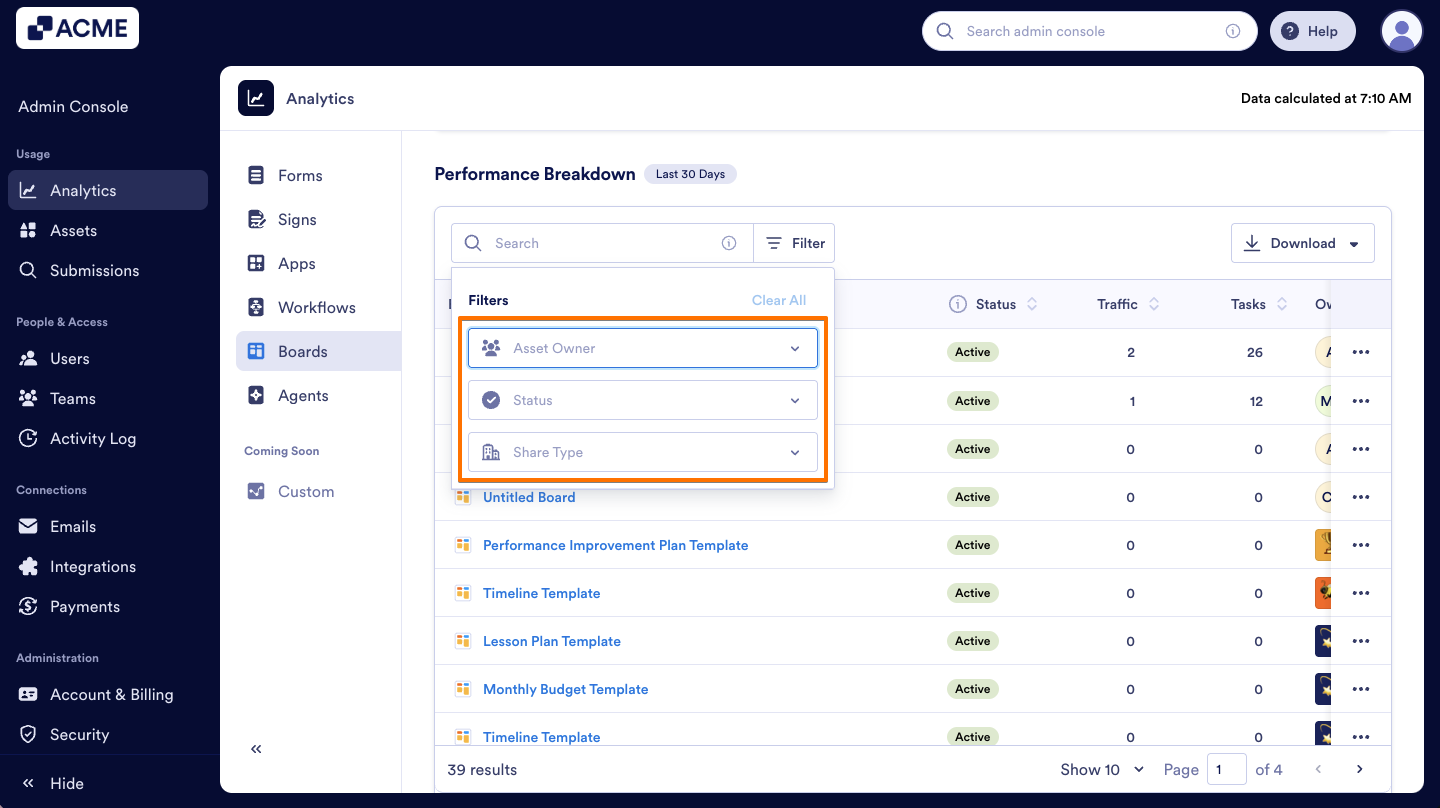Screen dimensions: 1440x808
Task: Open the Show 10 results dropdown
Action: 1101,769
